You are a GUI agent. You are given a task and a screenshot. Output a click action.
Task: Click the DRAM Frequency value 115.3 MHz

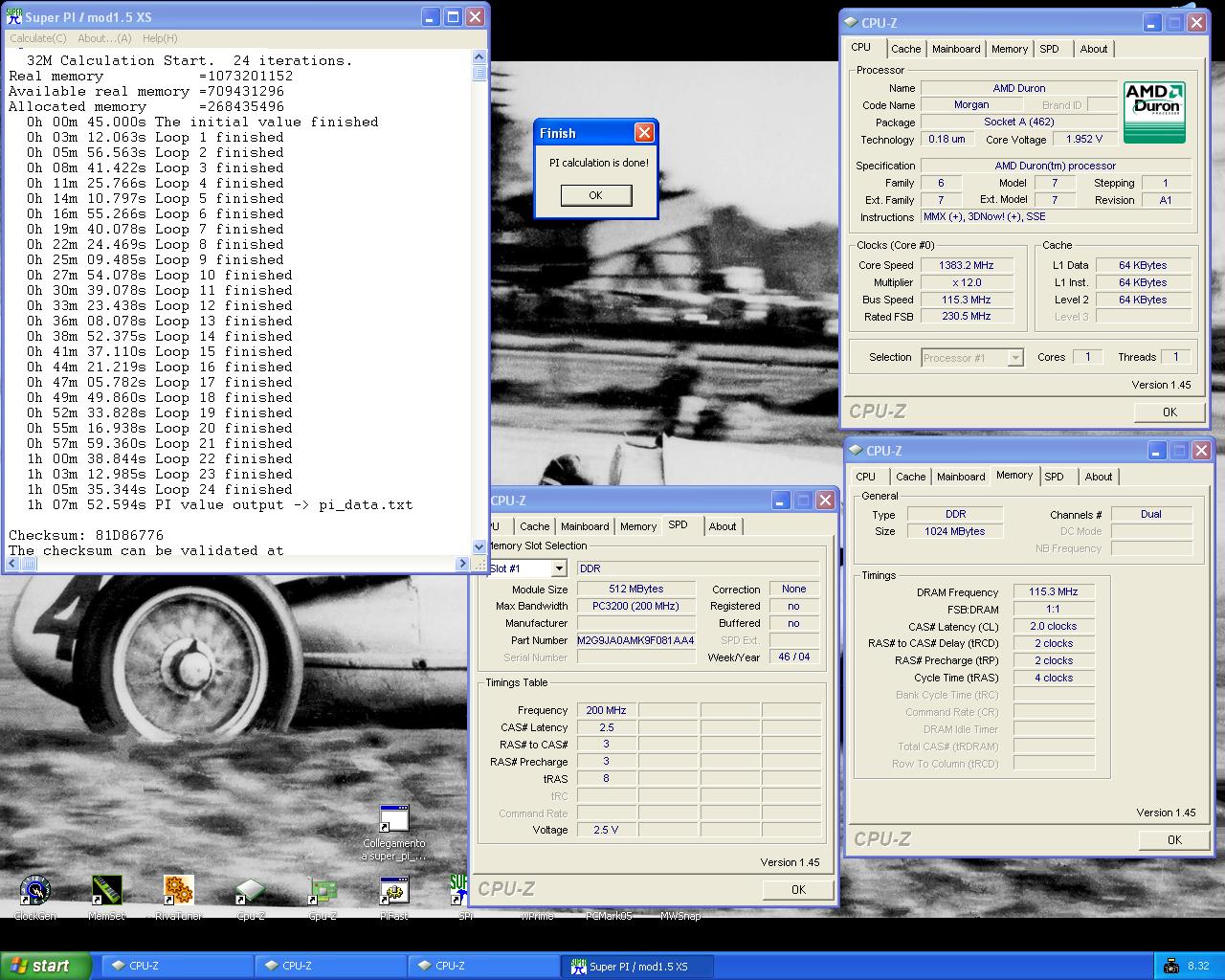pyautogui.click(x=1053, y=591)
